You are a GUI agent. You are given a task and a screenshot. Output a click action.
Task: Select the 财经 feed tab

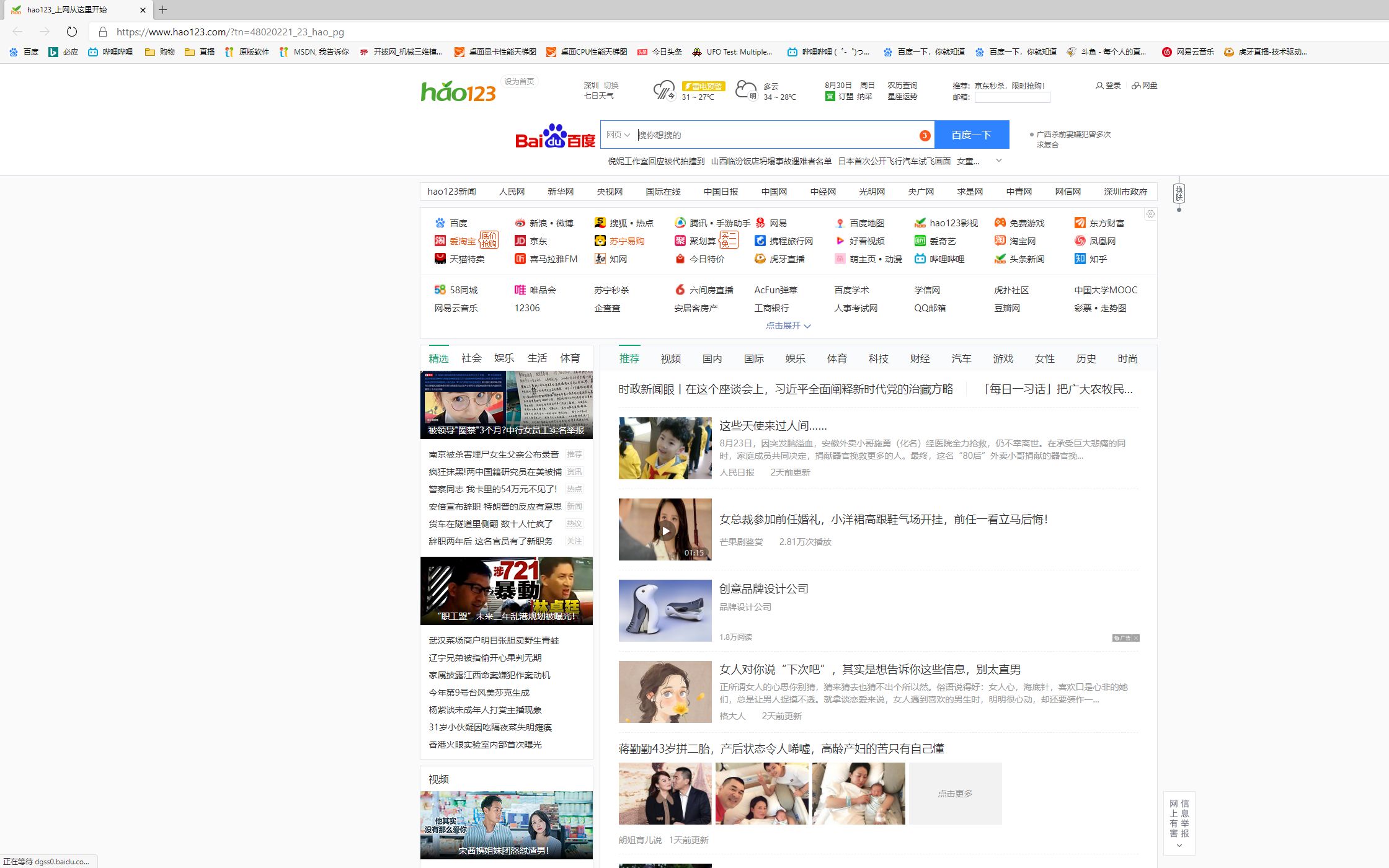(x=920, y=359)
